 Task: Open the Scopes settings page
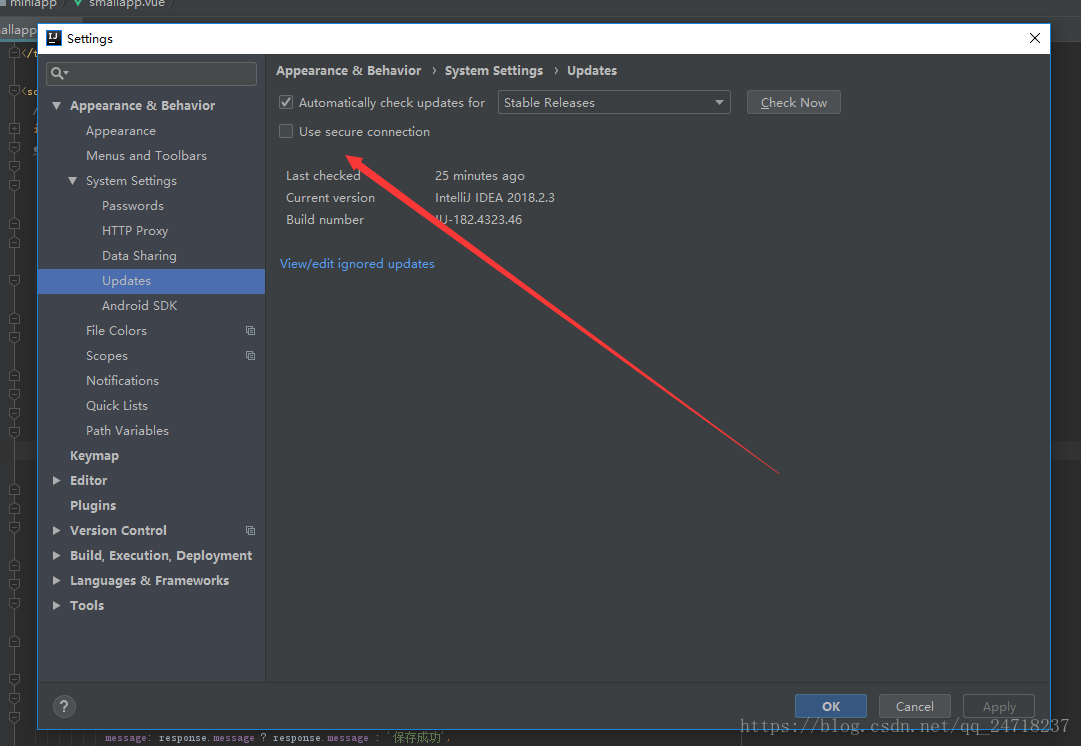coord(107,356)
